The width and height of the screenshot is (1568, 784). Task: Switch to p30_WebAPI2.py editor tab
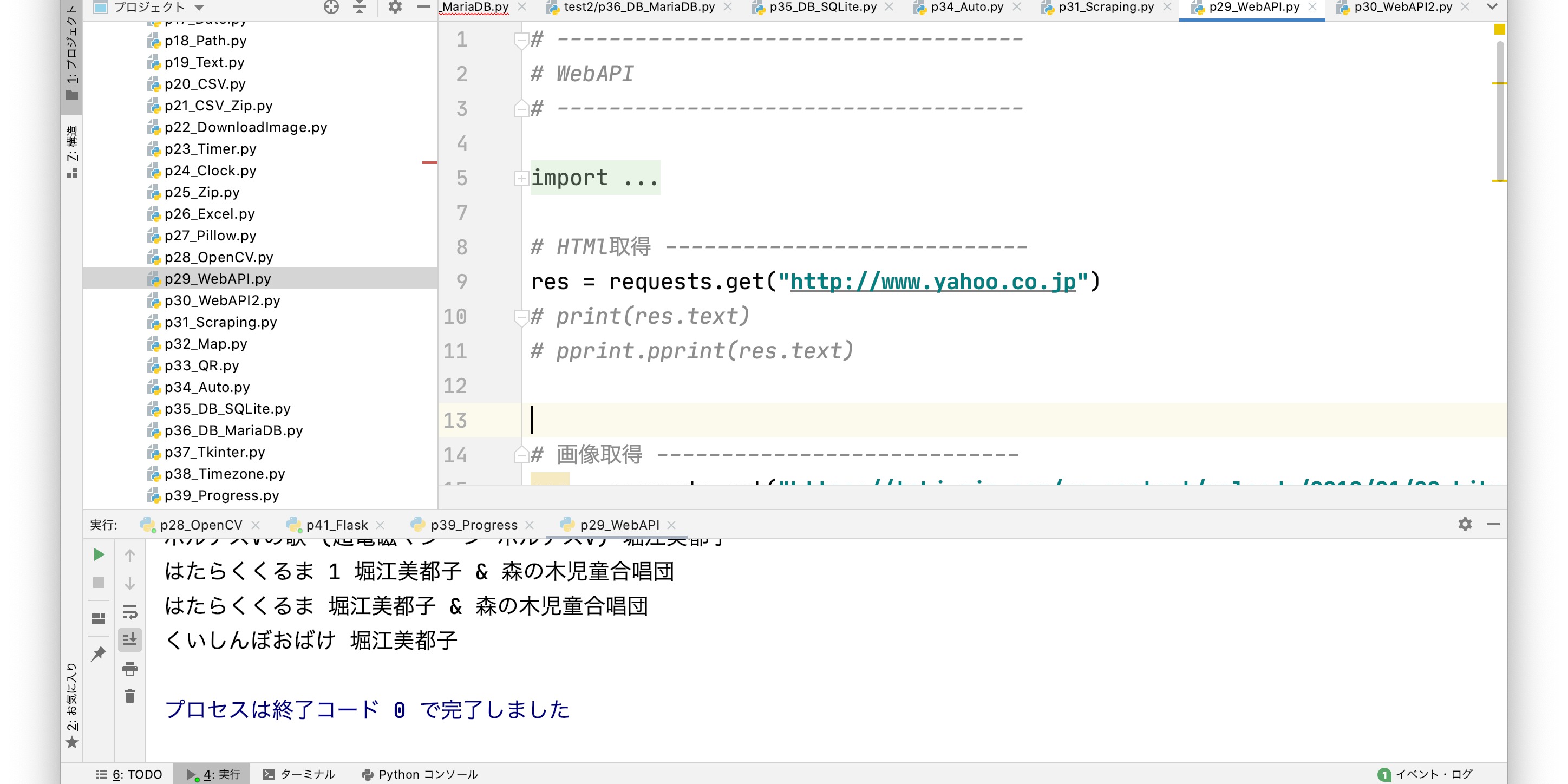(1402, 7)
